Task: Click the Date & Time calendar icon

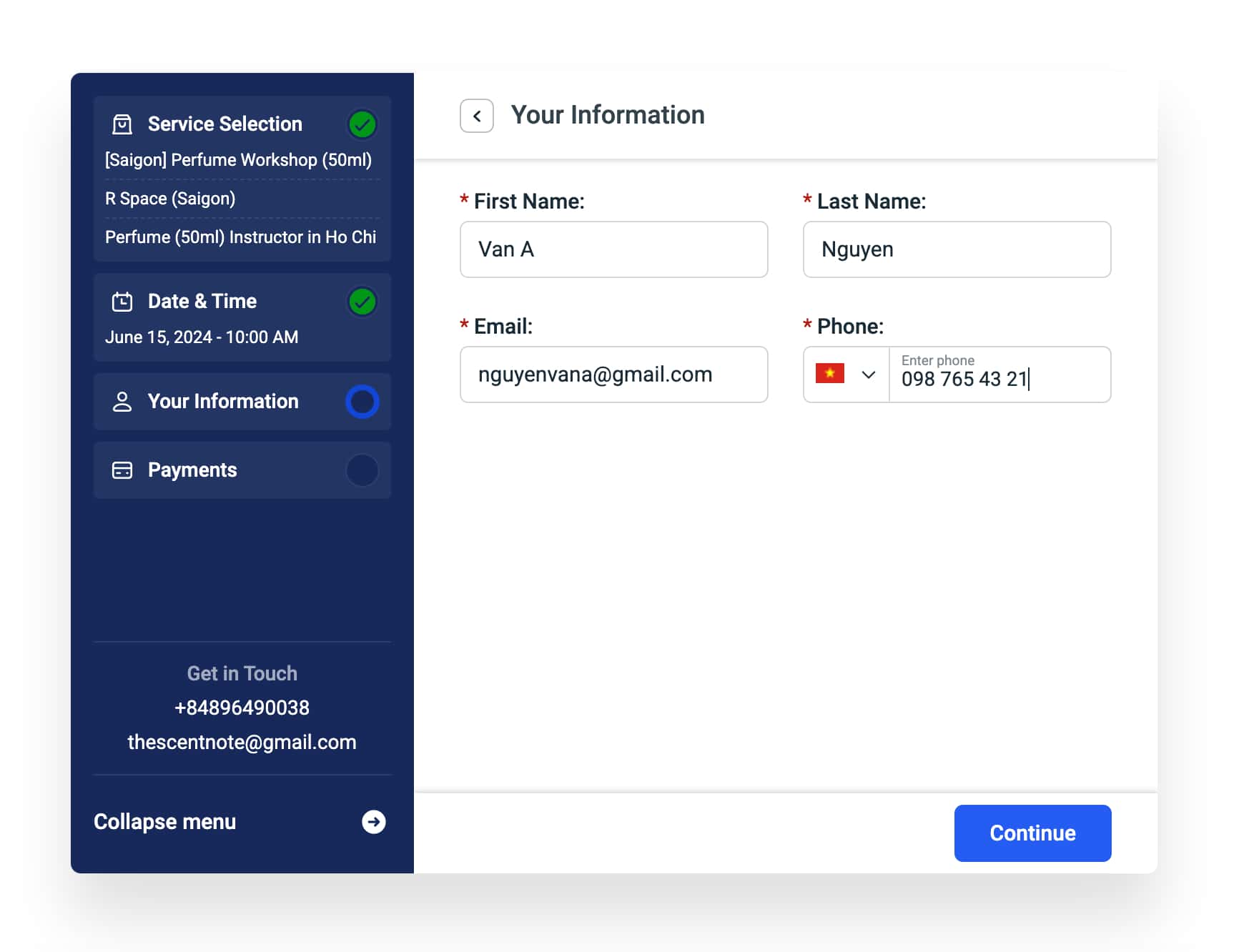Action: 122,302
